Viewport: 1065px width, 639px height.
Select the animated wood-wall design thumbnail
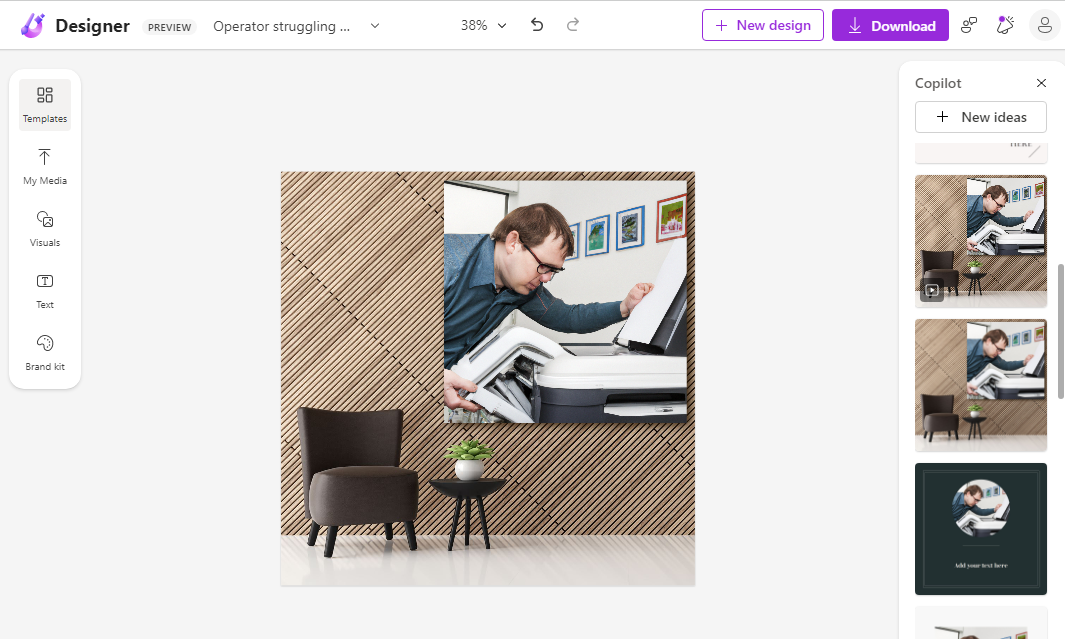[981, 241]
